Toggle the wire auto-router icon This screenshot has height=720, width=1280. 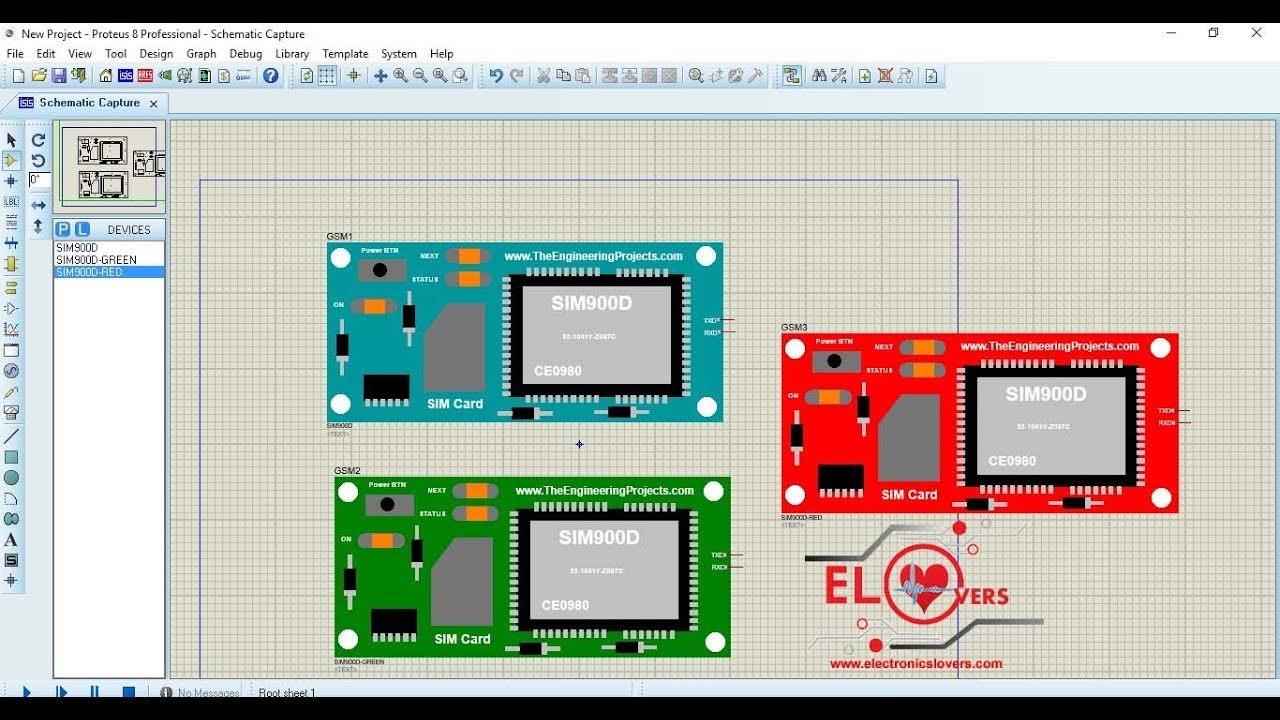click(792, 76)
